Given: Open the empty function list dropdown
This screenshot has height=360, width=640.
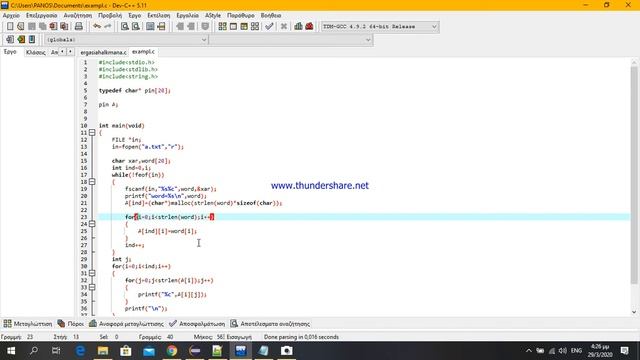Looking at the screenshot, I should point(291,40).
